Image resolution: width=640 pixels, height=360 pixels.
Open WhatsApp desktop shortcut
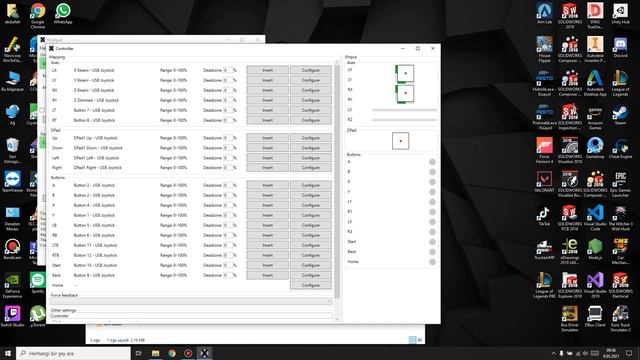(63, 13)
